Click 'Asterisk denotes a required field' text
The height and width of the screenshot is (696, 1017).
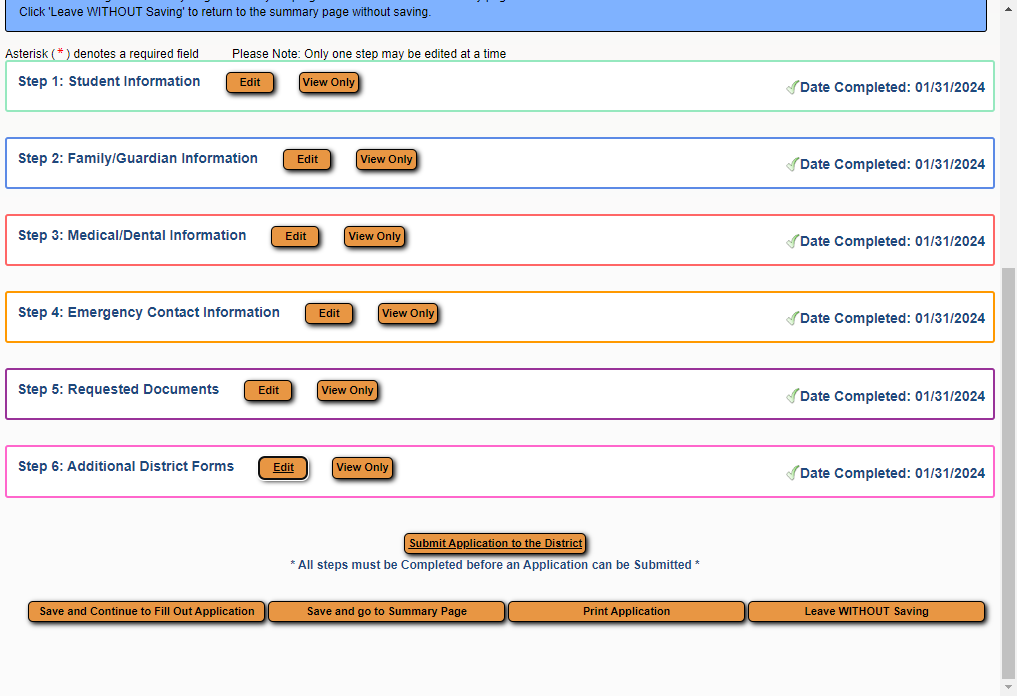tap(102, 54)
